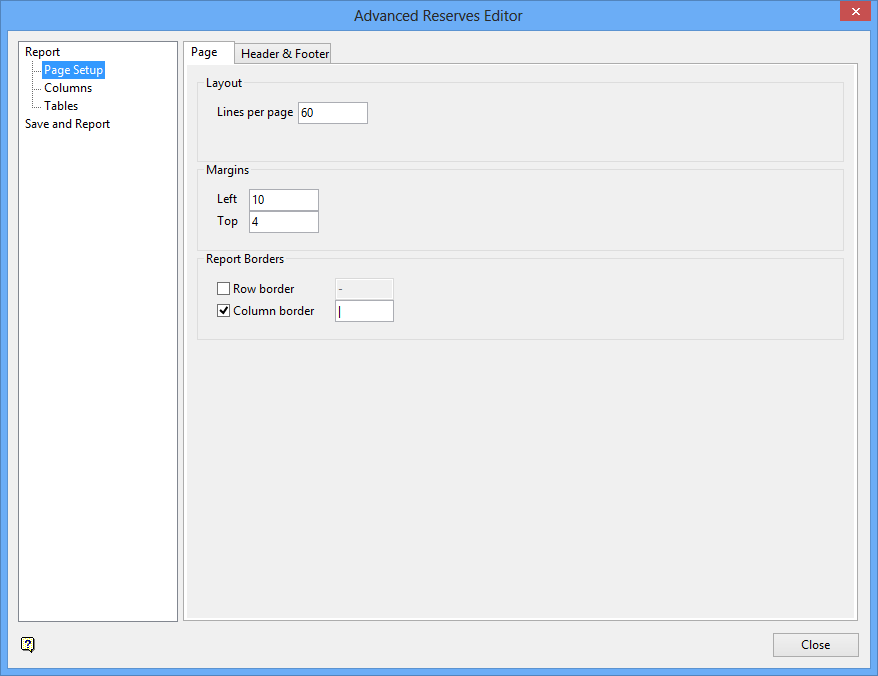The height and width of the screenshot is (676, 878).
Task: Click the Lines per page label
Action: point(255,113)
